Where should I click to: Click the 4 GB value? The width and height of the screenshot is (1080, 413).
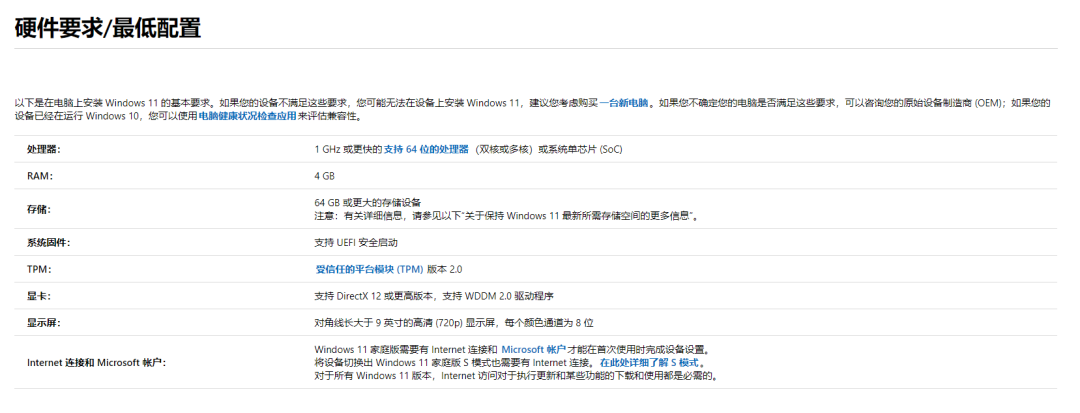click(x=324, y=176)
